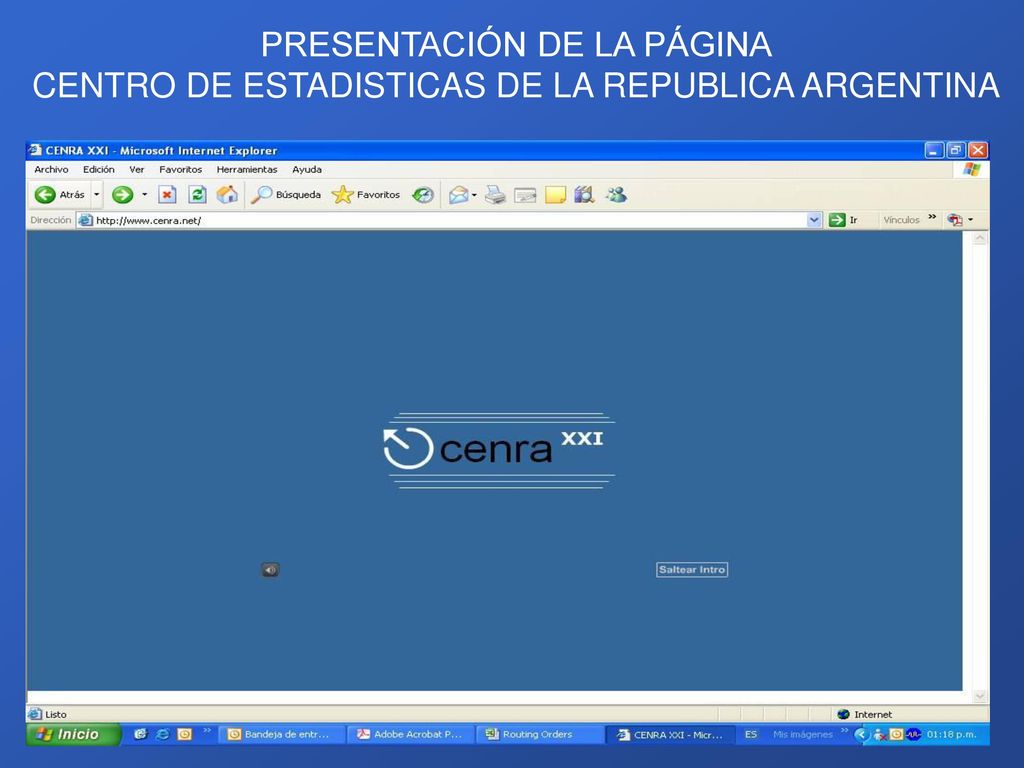Open the Archivo menu
1024x768 pixels.
tap(51, 169)
